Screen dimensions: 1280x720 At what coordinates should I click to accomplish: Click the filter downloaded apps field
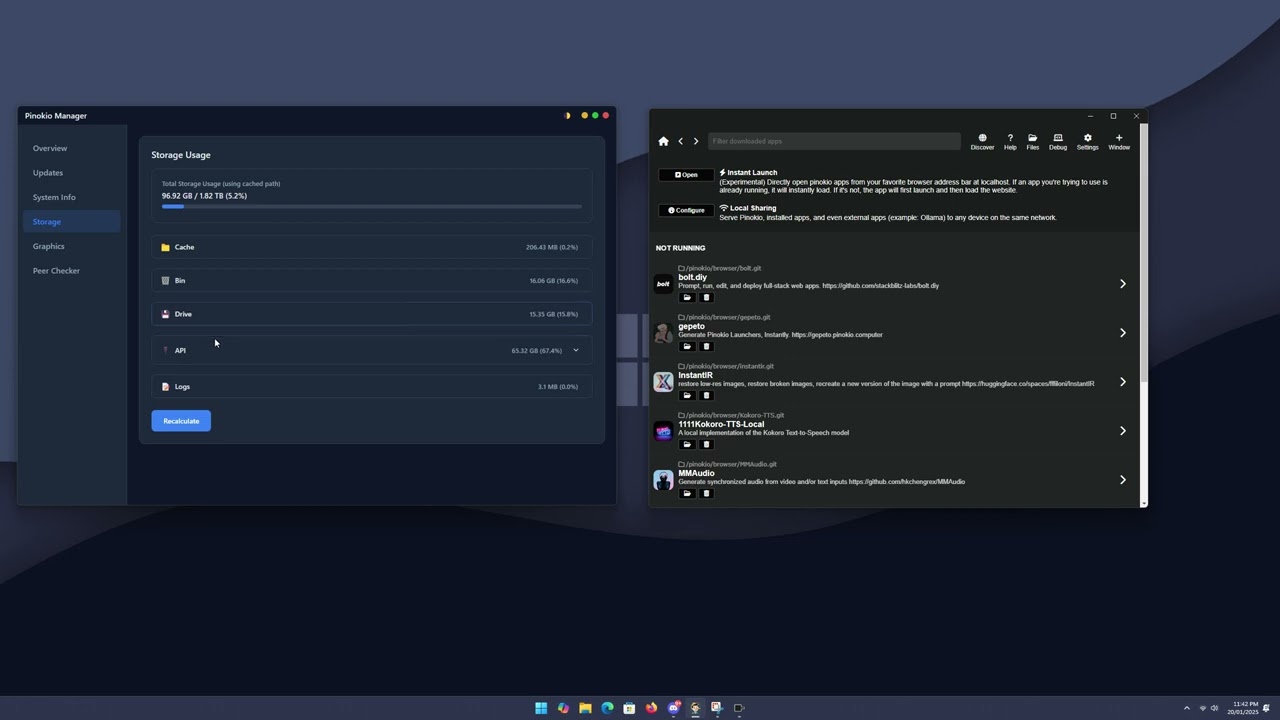[834, 141]
